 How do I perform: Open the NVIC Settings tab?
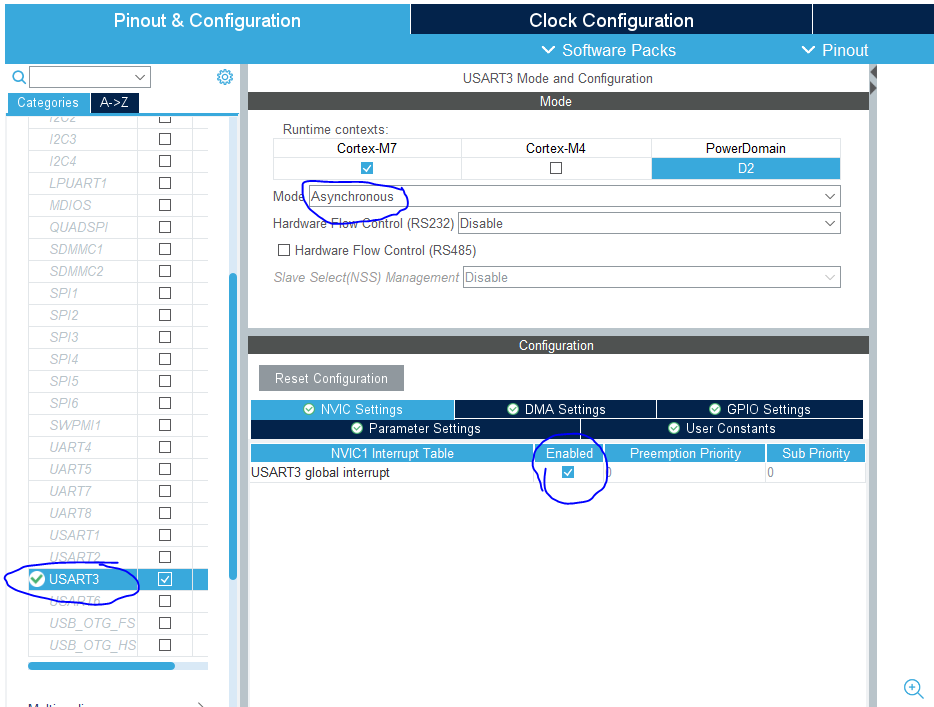353,409
